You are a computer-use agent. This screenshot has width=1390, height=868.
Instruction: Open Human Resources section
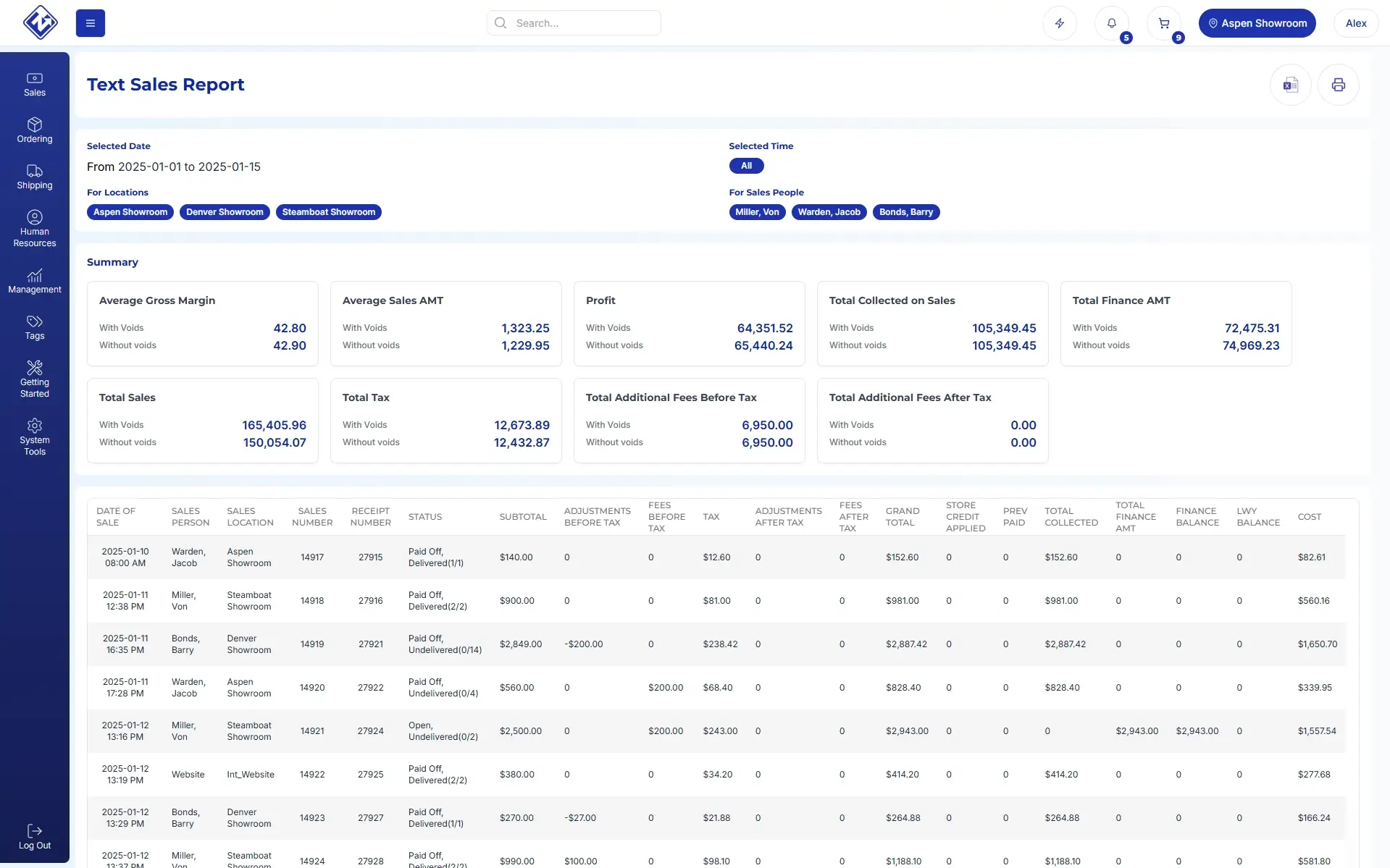pos(35,229)
